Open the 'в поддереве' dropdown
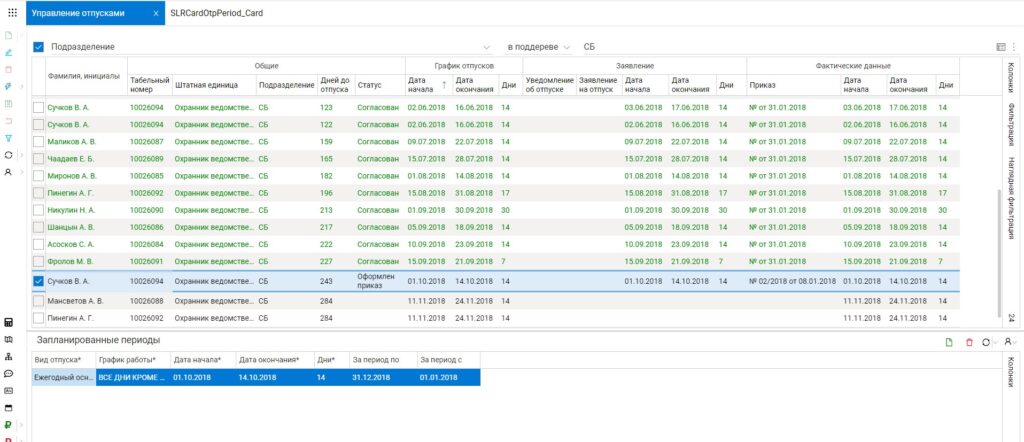 point(539,47)
